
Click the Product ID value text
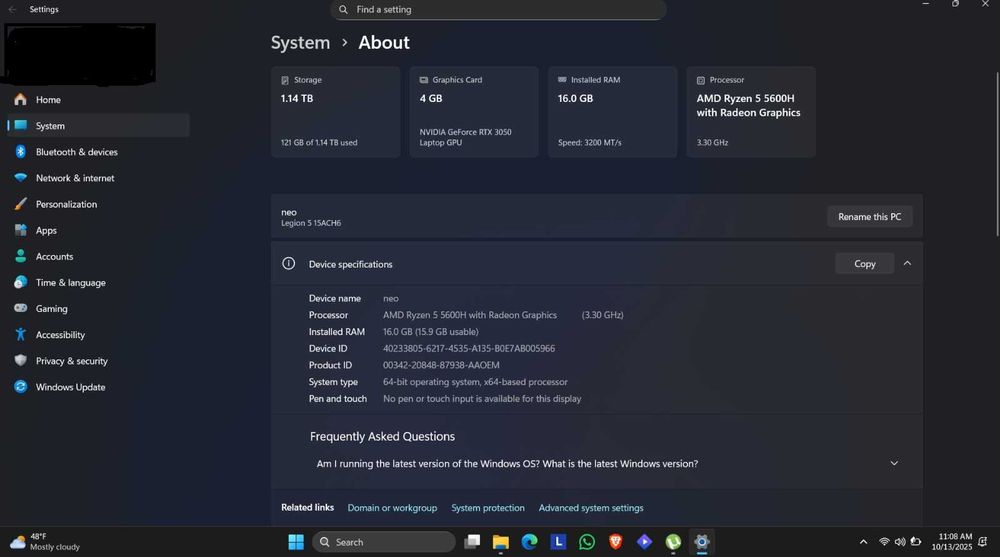tap(441, 365)
